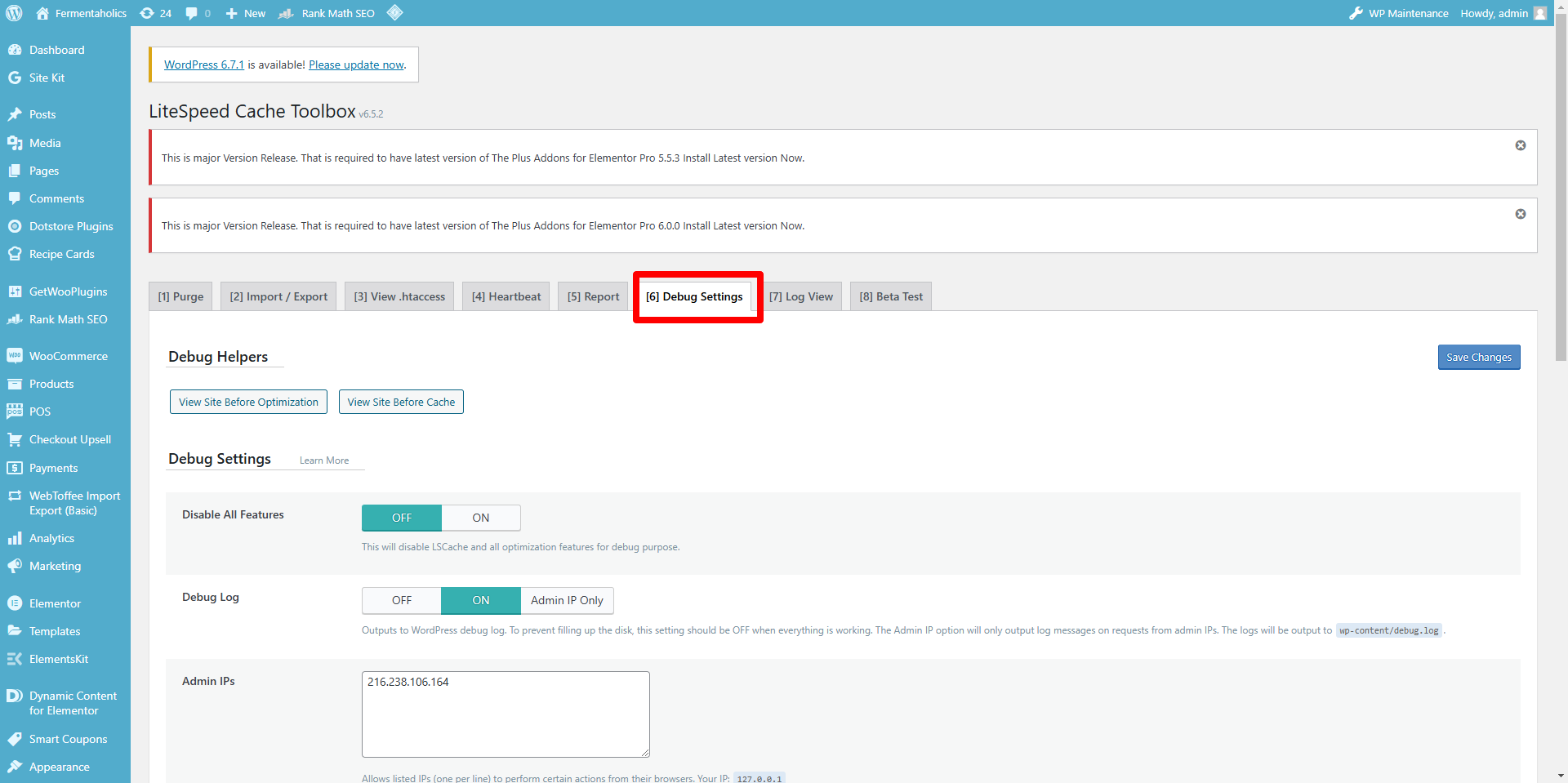Open the WordPress logo menu

coord(14,13)
